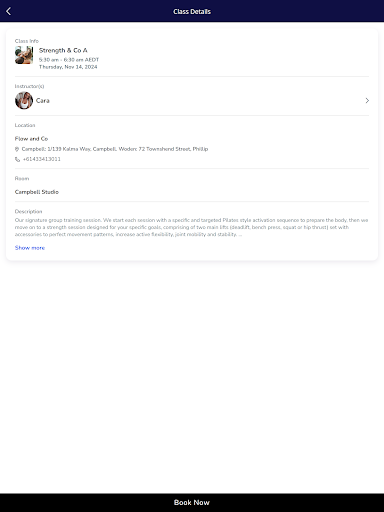This screenshot has height=512, width=384.
Task: Expand instructor details via right chevron
Action: coord(367,100)
